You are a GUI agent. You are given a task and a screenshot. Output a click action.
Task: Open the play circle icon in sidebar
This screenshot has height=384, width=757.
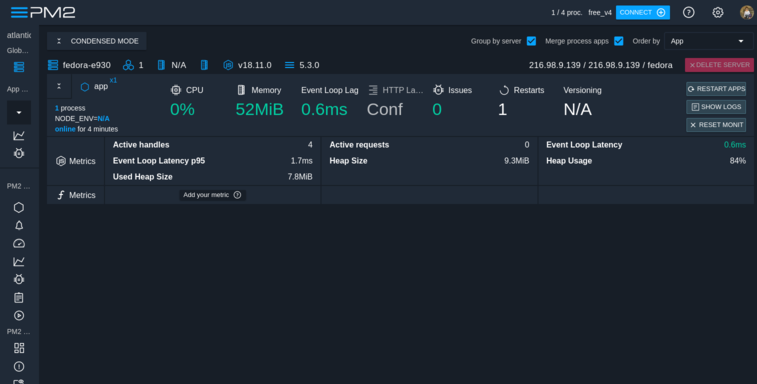[x=19, y=315]
